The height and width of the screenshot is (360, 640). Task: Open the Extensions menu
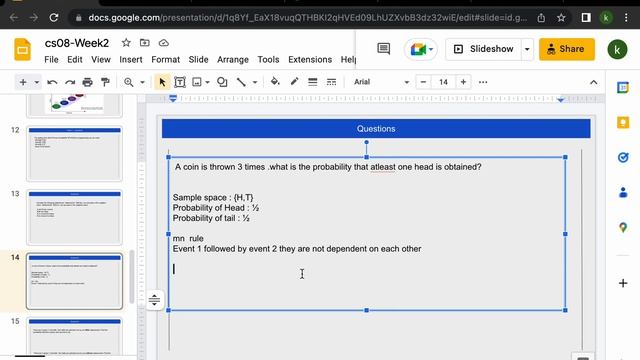[x=310, y=60]
